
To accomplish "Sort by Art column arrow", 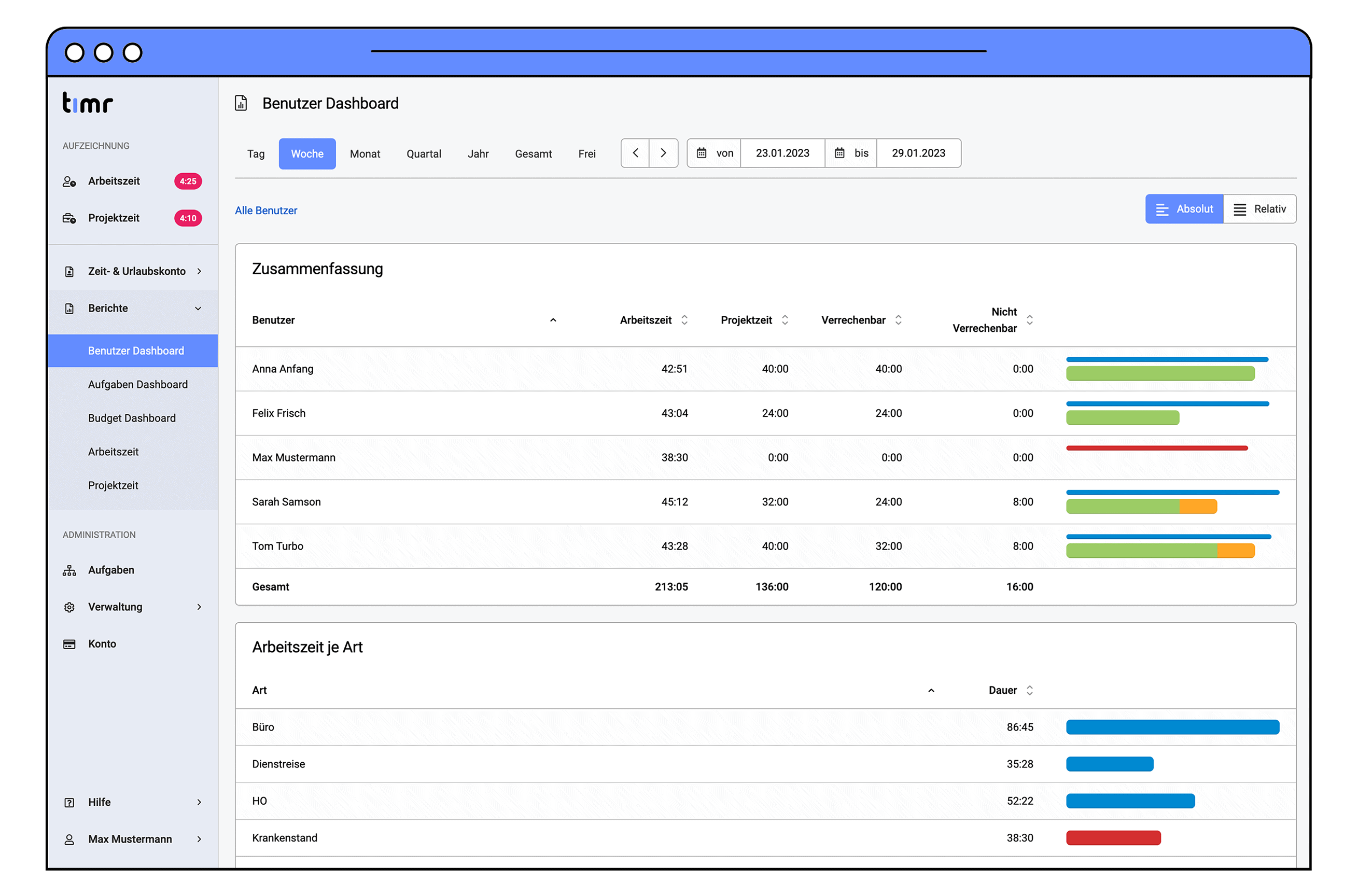I will tap(931, 691).
